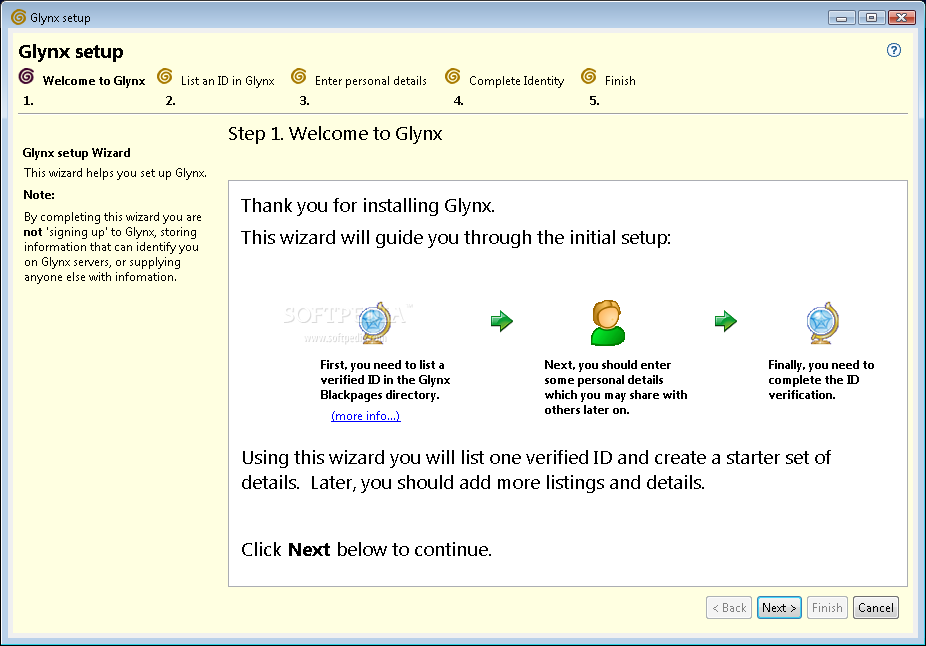Click the 'Glynx setup' page heading
926x646 pixels.
(x=71, y=52)
